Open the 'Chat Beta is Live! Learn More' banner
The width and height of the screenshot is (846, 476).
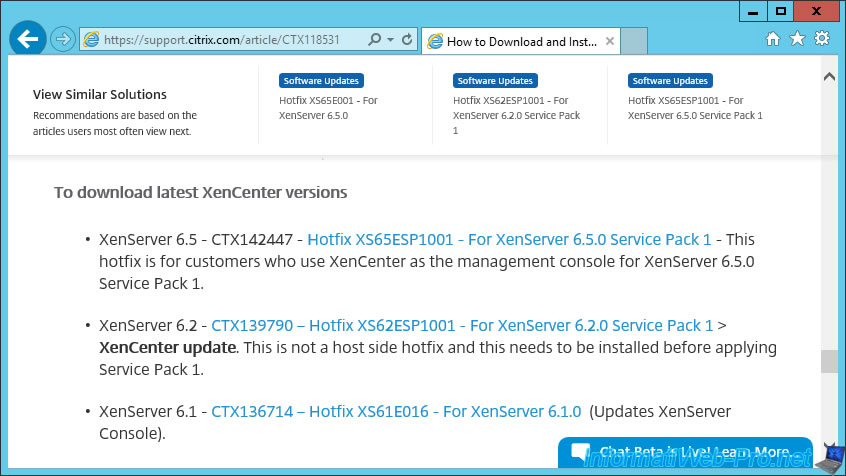(685, 452)
